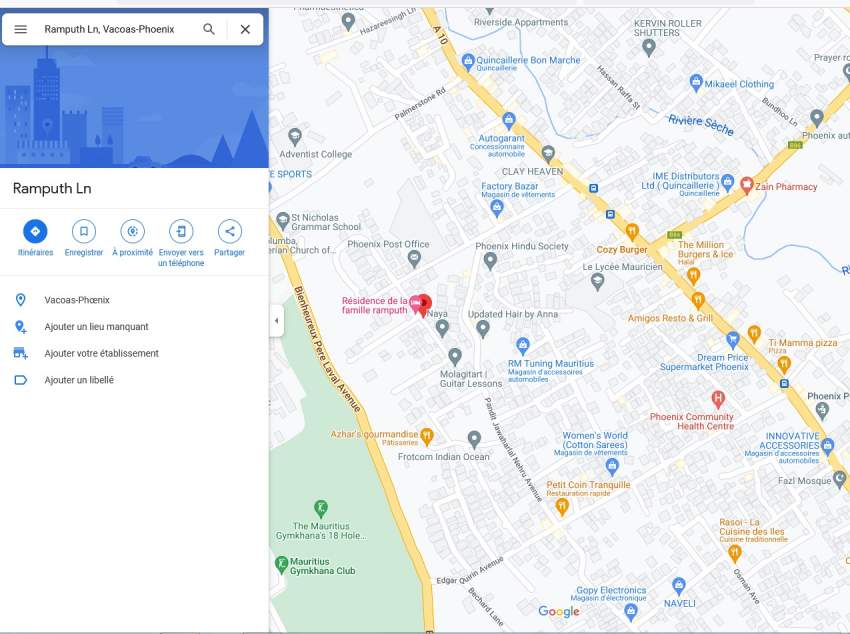Click Mauritius Gymkhana Club marker
Image resolution: width=850 pixels, height=634 pixels.
pyautogui.click(x=282, y=564)
